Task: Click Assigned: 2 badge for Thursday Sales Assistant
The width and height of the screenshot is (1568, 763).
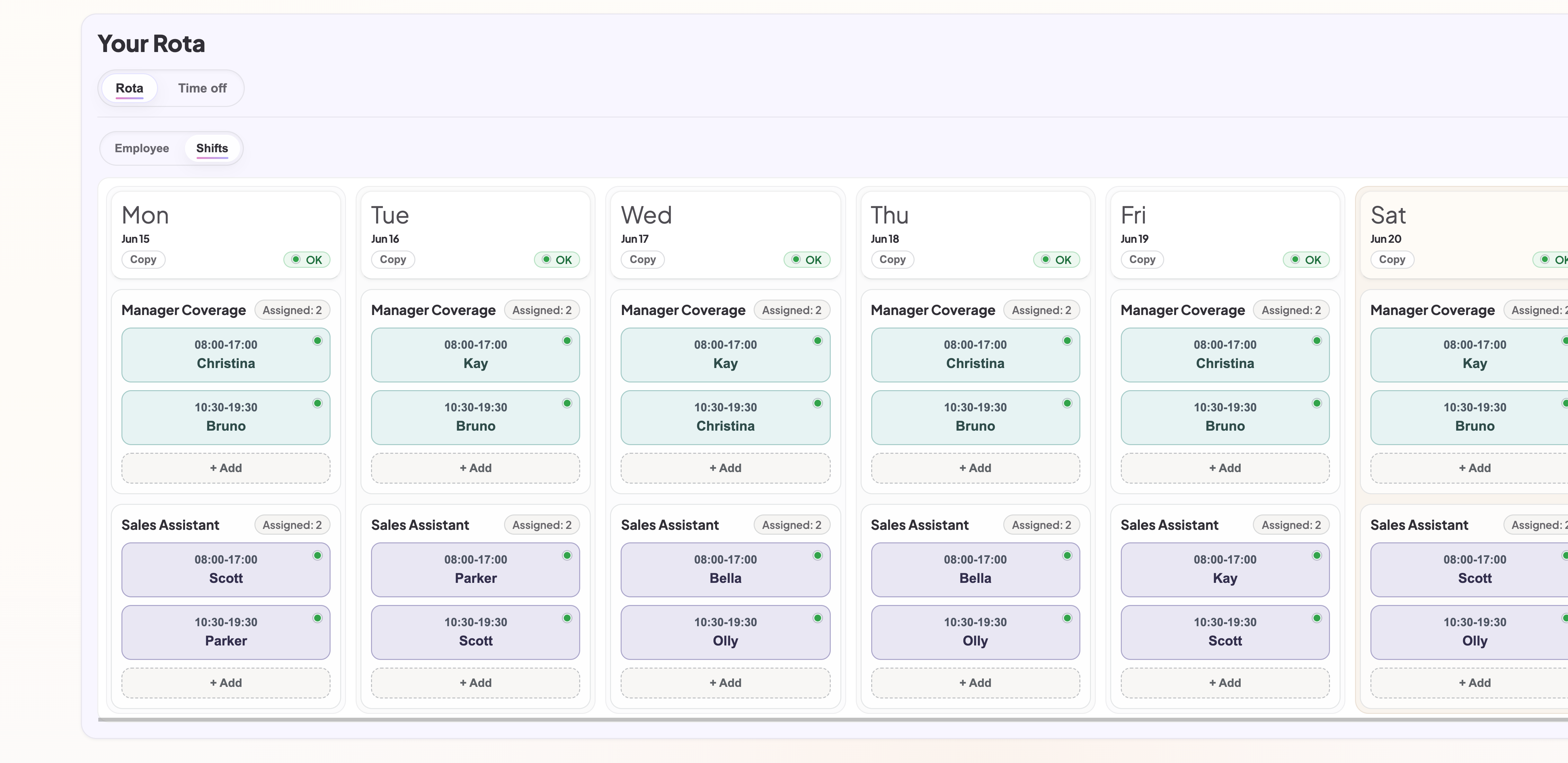Action: [1041, 525]
